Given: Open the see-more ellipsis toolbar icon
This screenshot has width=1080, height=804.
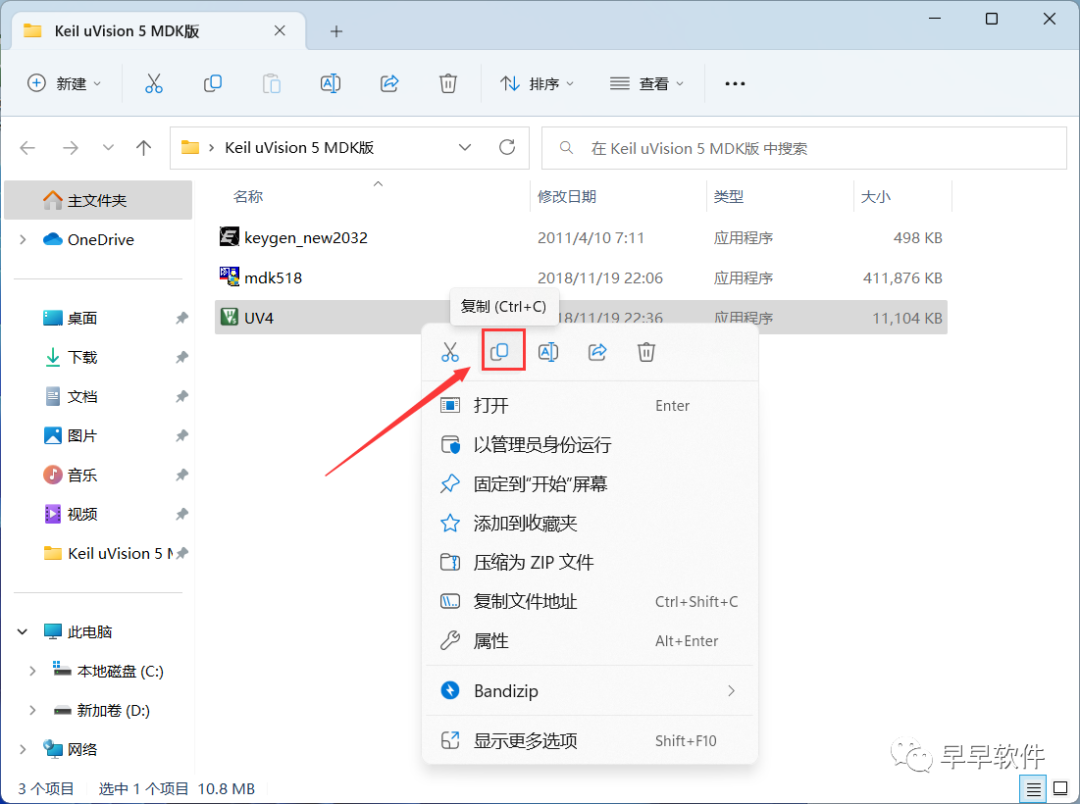Looking at the screenshot, I should click(735, 84).
